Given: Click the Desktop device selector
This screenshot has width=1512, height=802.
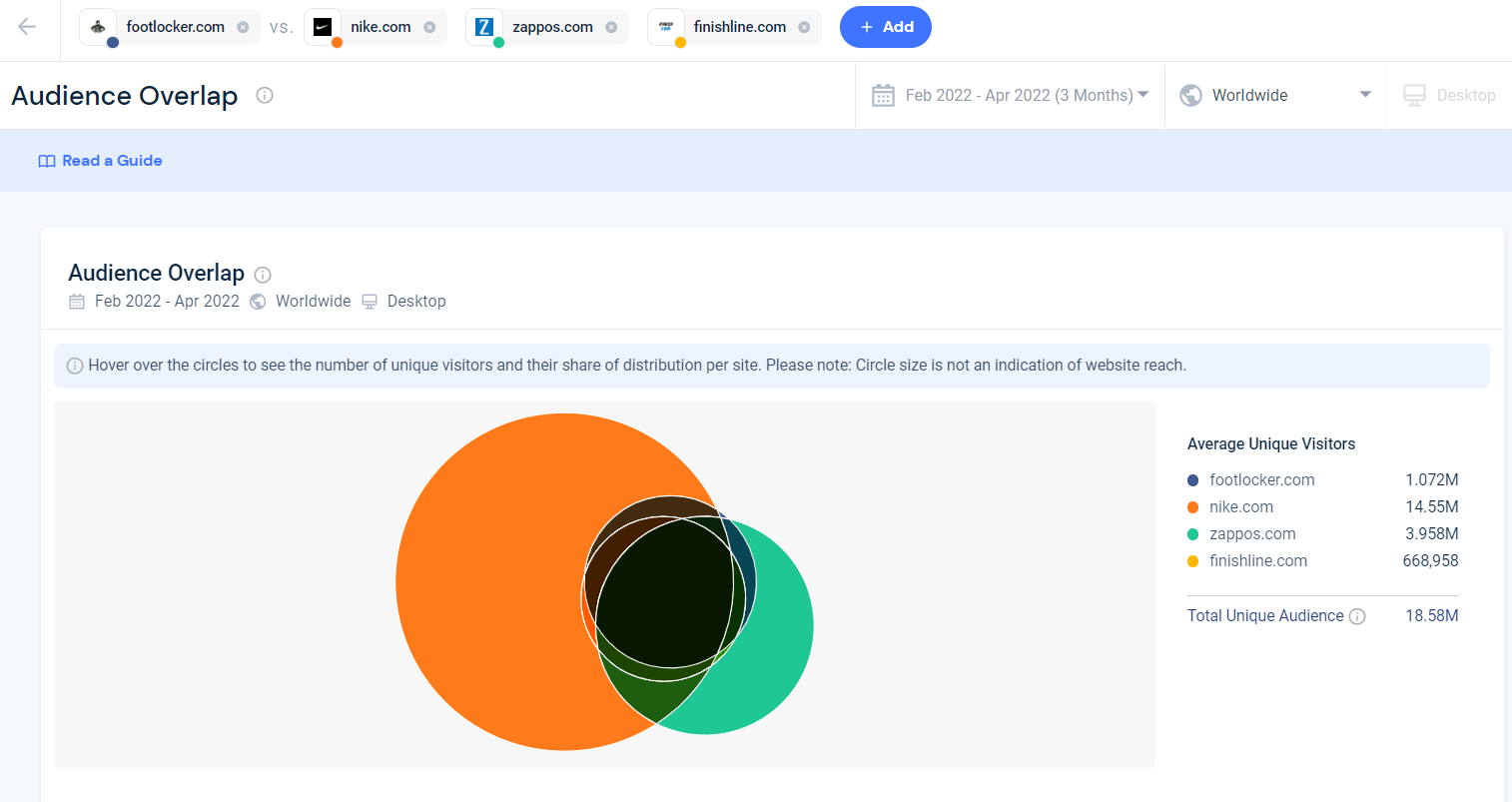Looking at the screenshot, I should 1449,95.
